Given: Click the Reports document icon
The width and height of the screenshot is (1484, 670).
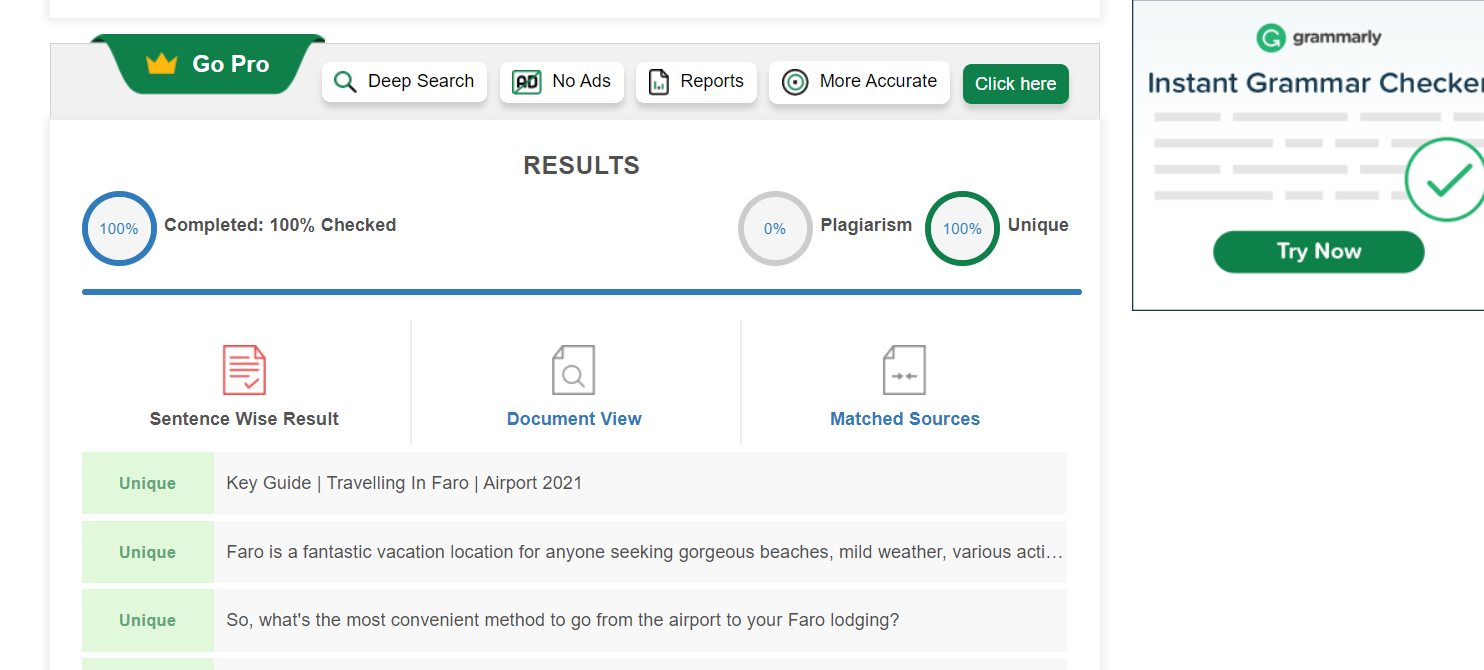Looking at the screenshot, I should [x=658, y=82].
